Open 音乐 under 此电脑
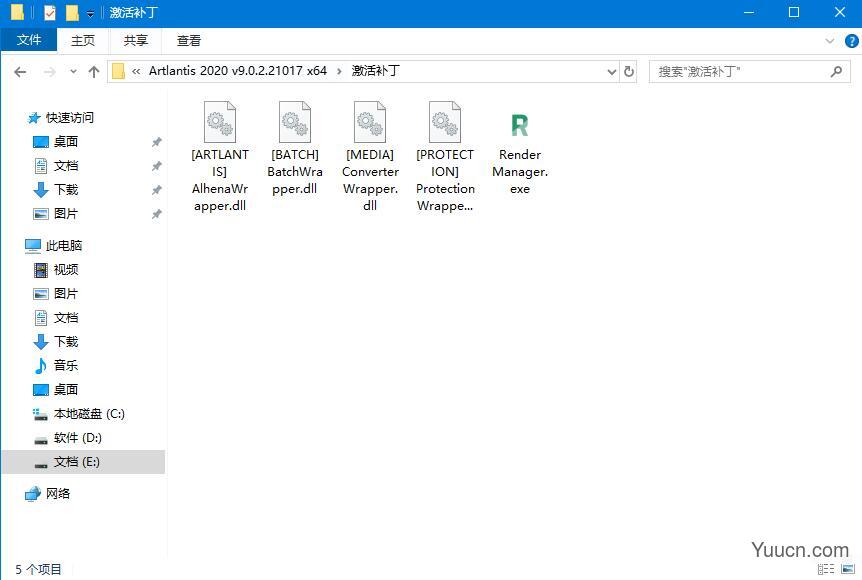 pos(66,366)
